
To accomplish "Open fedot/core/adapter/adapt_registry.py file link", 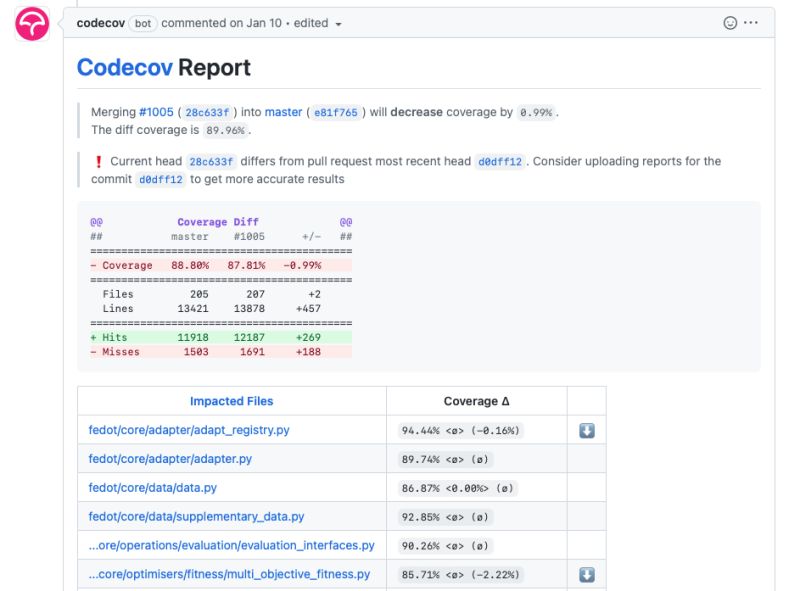I will [189, 430].
